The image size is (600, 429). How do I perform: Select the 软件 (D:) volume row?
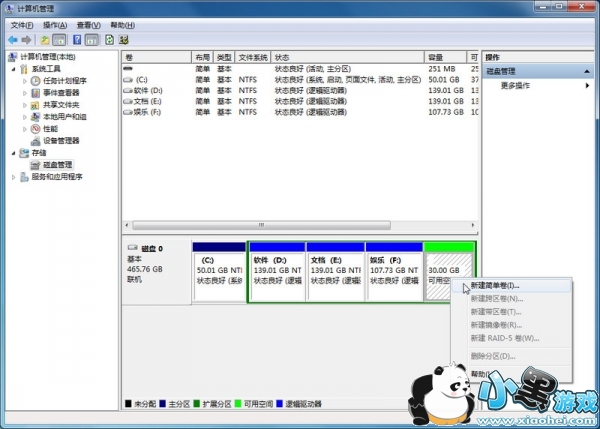tap(300, 91)
